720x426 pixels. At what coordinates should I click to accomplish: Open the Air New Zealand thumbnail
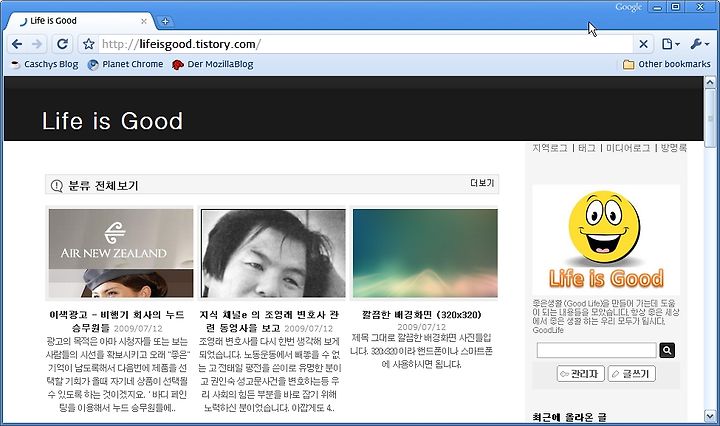point(121,253)
